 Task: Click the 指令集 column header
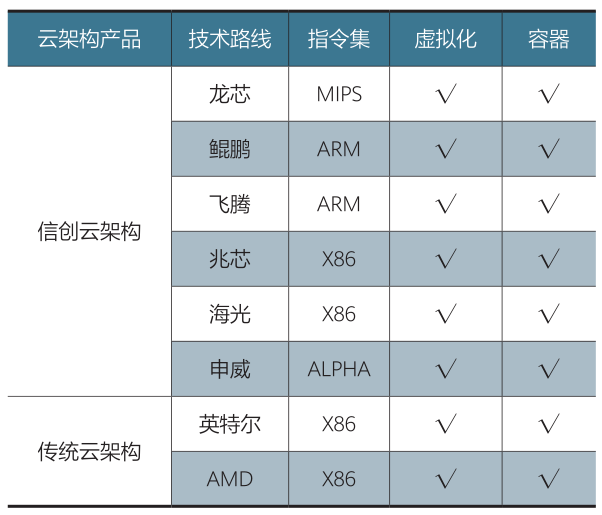339,40
